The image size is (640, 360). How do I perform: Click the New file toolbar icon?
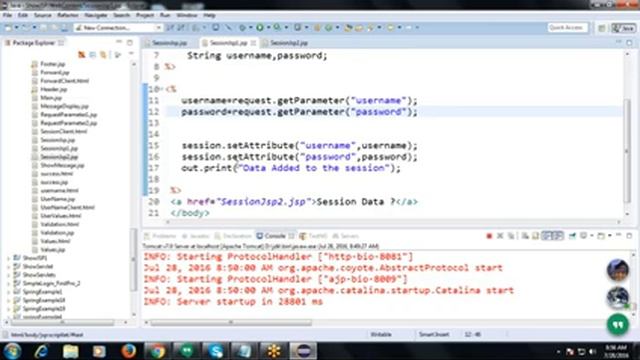coord(8,27)
